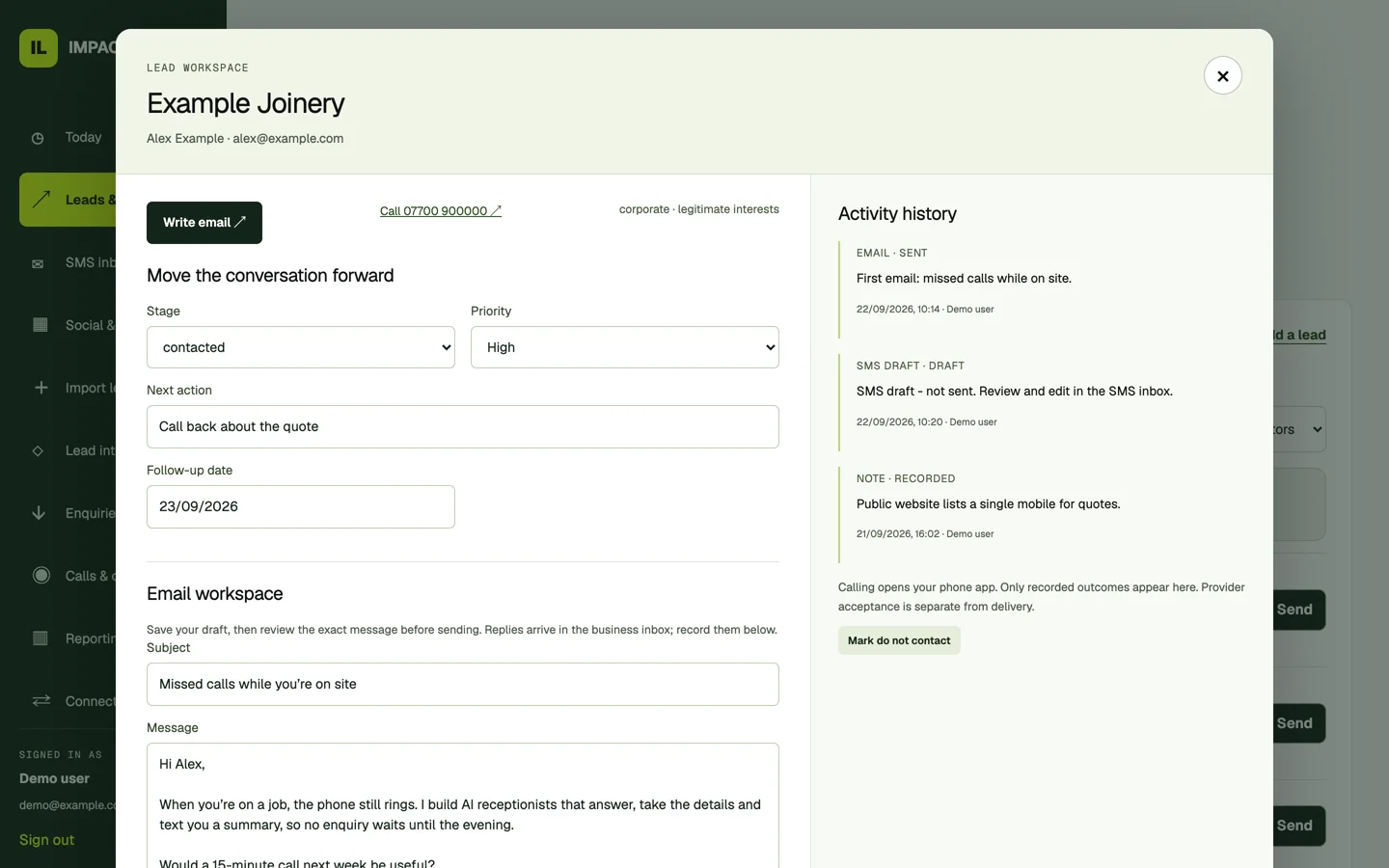Click the IL logo badge in sidebar
The image size is (1389, 868).
click(x=39, y=48)
